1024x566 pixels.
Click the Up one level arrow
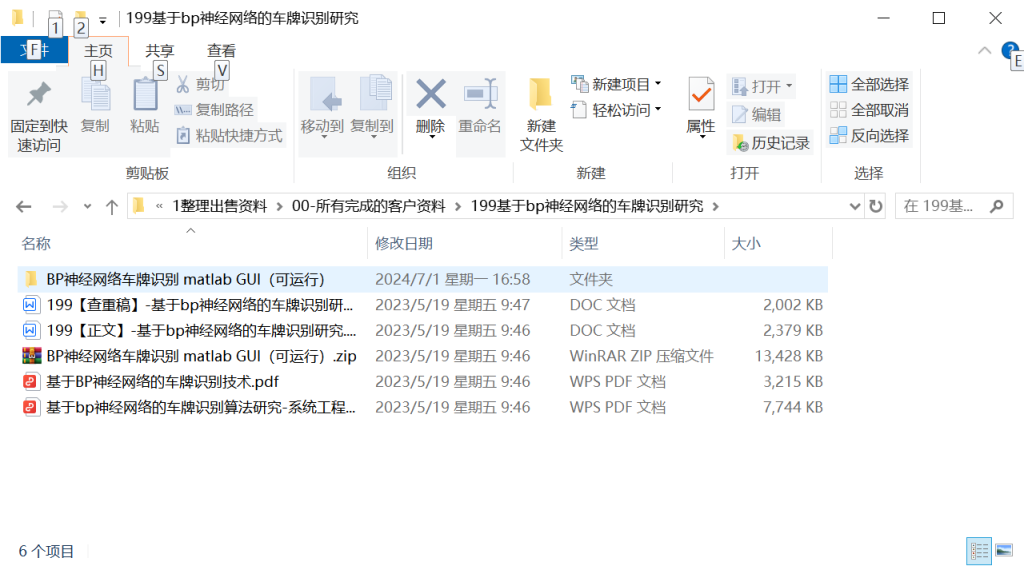click(x=112, y=207)
